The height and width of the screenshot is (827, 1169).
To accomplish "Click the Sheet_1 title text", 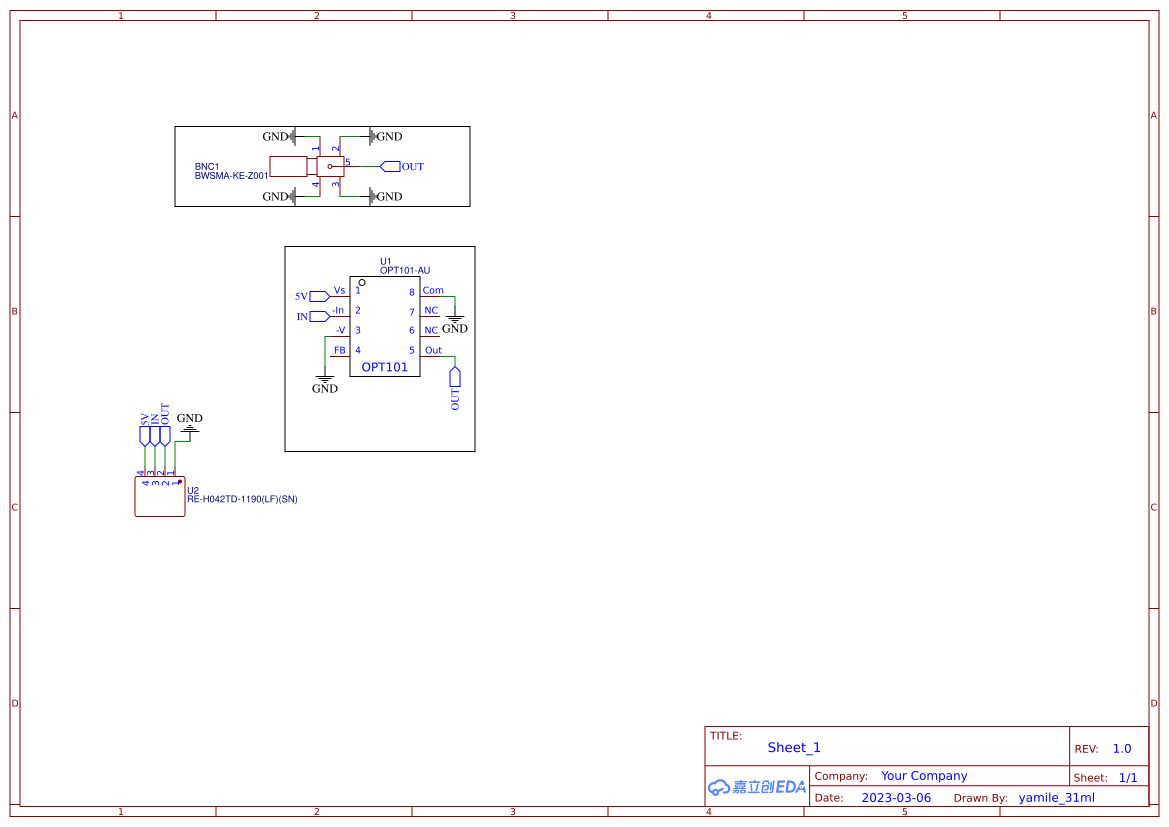I will (x=794, y=747).
